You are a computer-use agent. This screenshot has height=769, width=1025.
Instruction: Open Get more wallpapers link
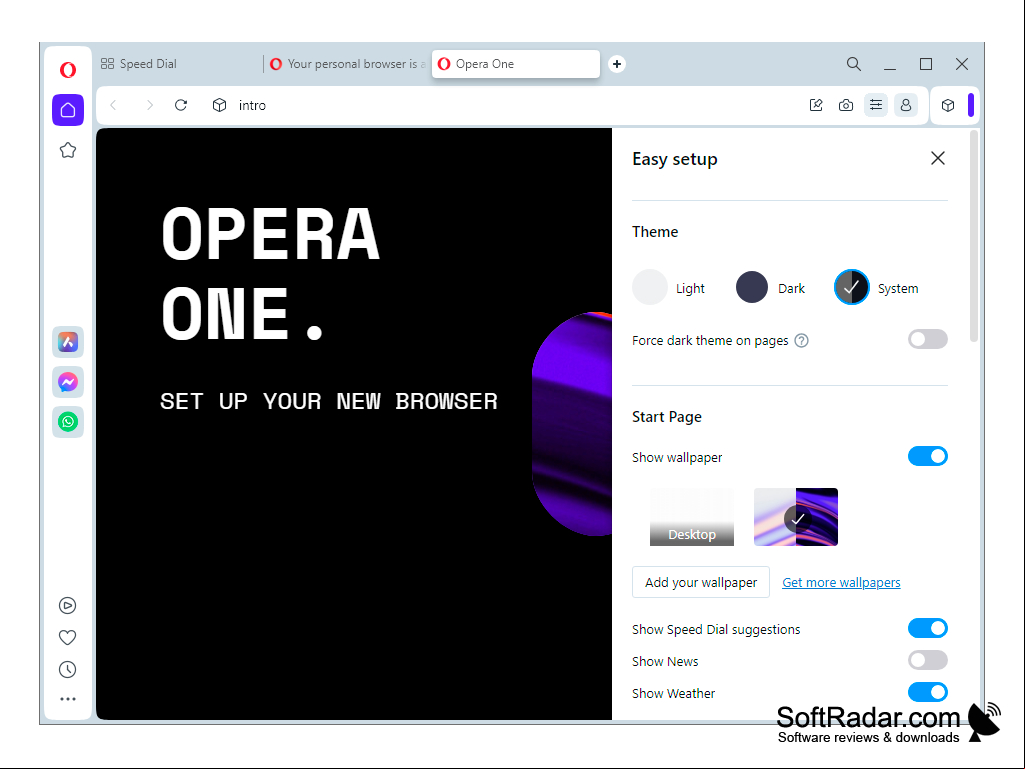[x=841, y=583]
